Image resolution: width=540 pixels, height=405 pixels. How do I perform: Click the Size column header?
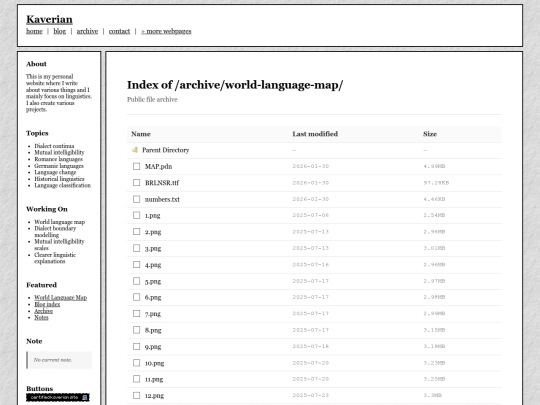pos(430,134)
